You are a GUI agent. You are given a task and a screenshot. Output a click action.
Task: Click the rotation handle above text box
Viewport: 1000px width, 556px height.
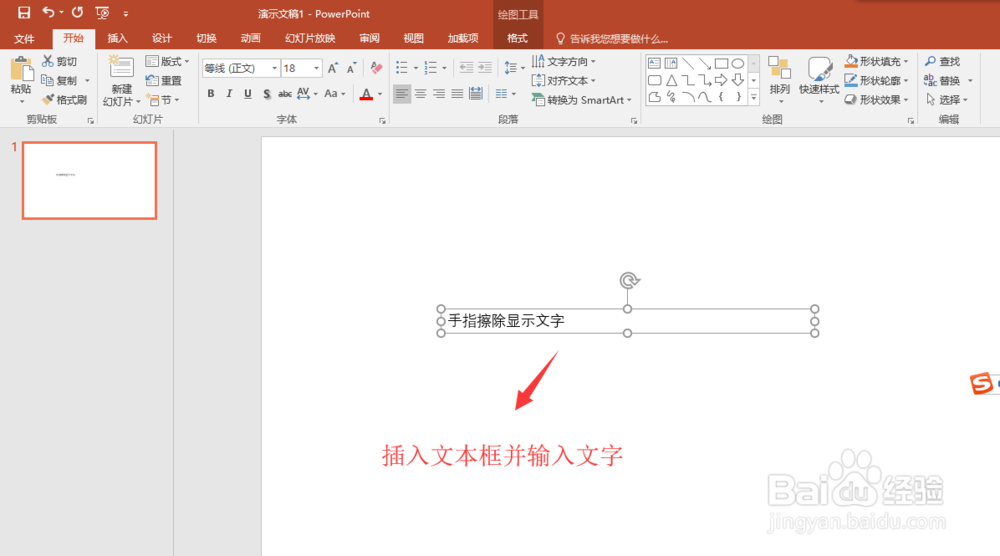click(x=629, y=280)
